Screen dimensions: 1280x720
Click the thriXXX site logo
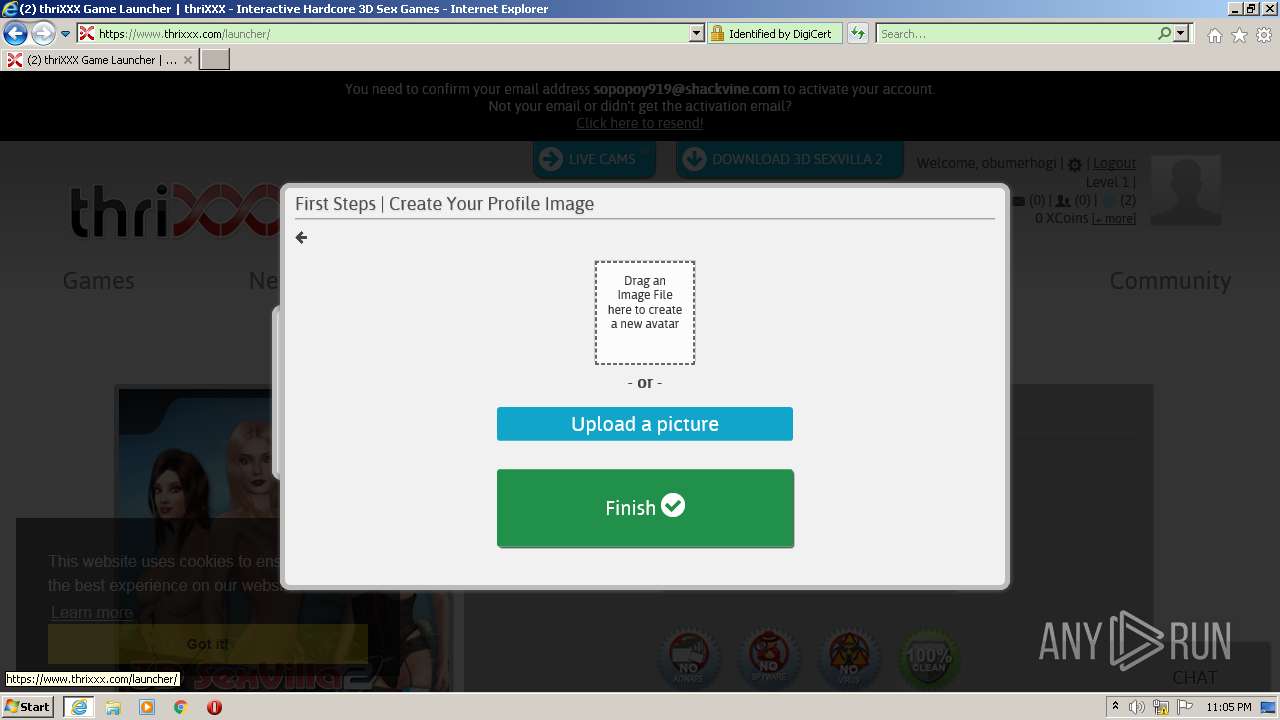point(175,211)
